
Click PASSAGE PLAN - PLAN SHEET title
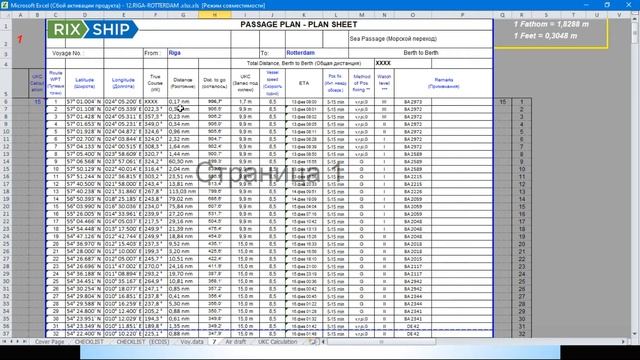click(x=299, y=24)
